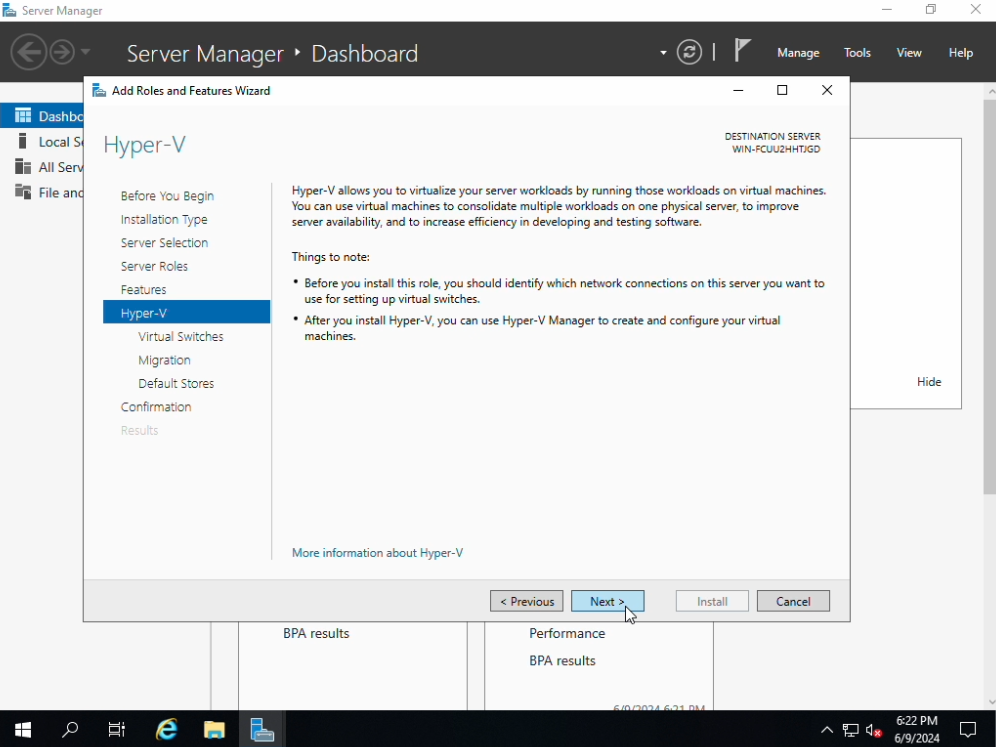Click the Next button in the wizard
The width and height of the screenshot is (996, 747).
point(607,601)
